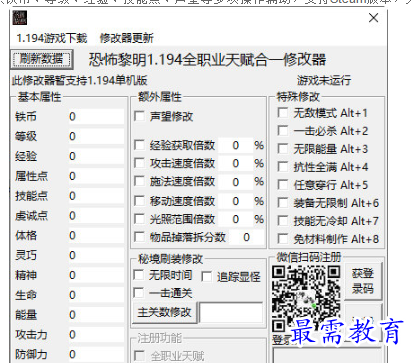This screenshot has height=363, width=412.
Task: Click the 移动速度倍数 percent field
Action: (236, 201)
